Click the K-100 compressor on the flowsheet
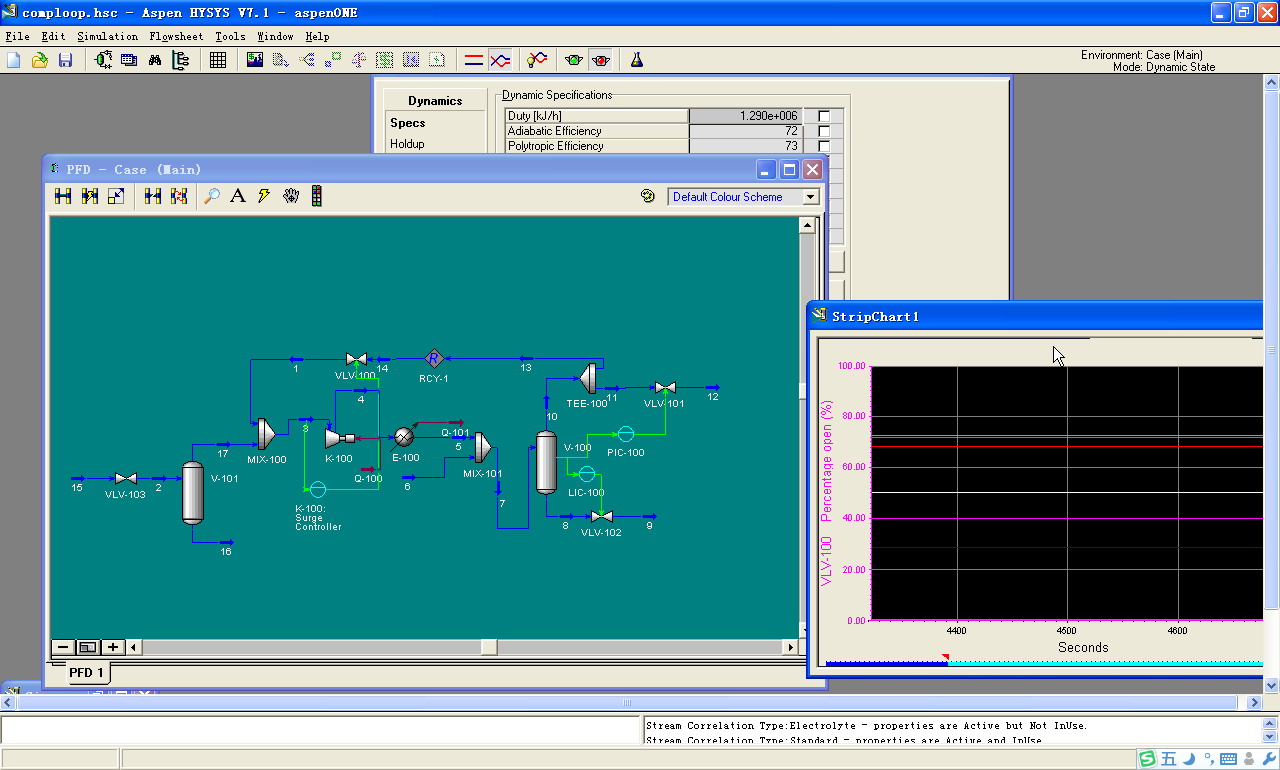This screenshot has height=770, width=1280. [x=339, y=437]
